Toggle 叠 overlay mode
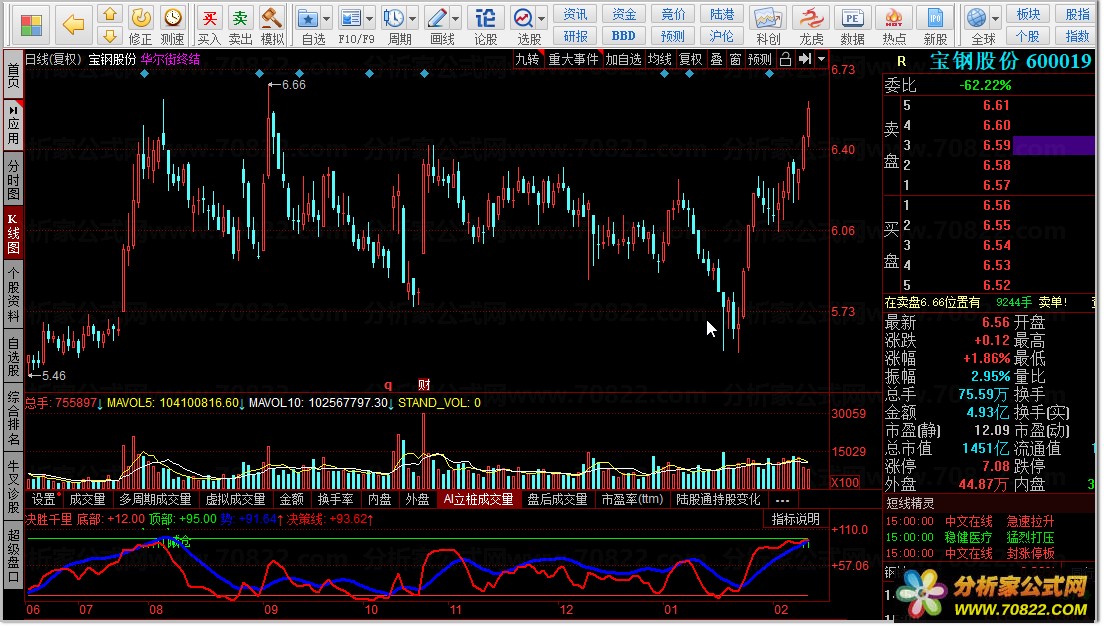 716,60
